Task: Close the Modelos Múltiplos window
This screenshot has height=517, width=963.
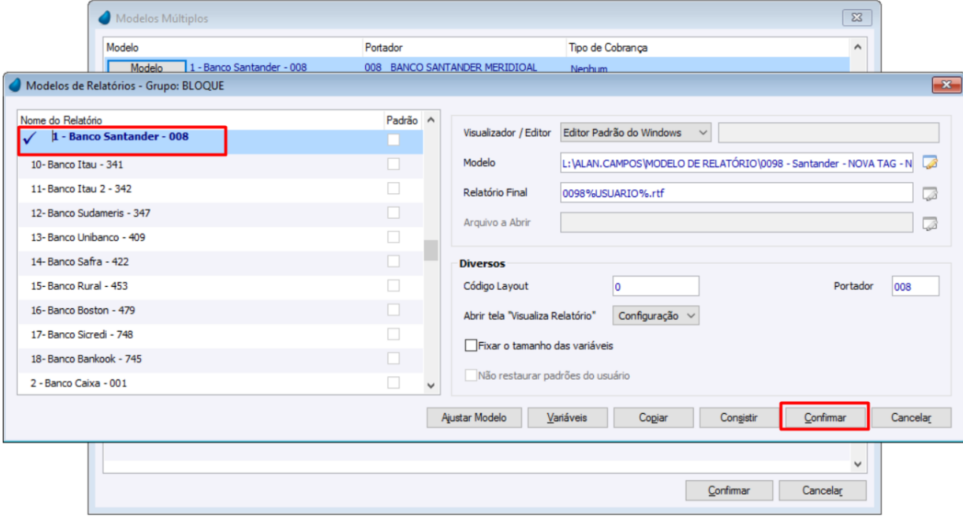Action: 857,18
